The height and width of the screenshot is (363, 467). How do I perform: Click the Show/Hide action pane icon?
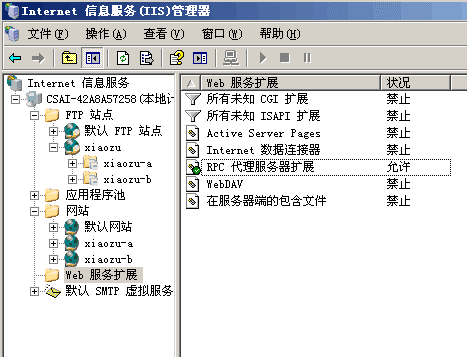[200, 58]
